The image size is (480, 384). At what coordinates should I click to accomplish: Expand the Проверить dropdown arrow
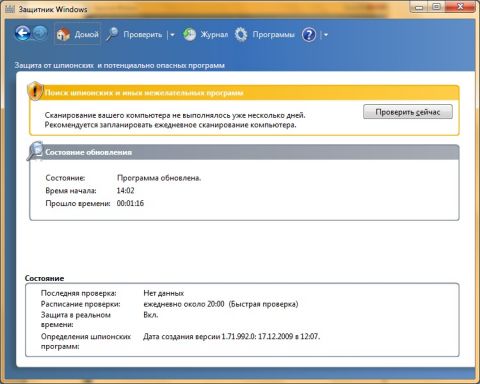172,34
